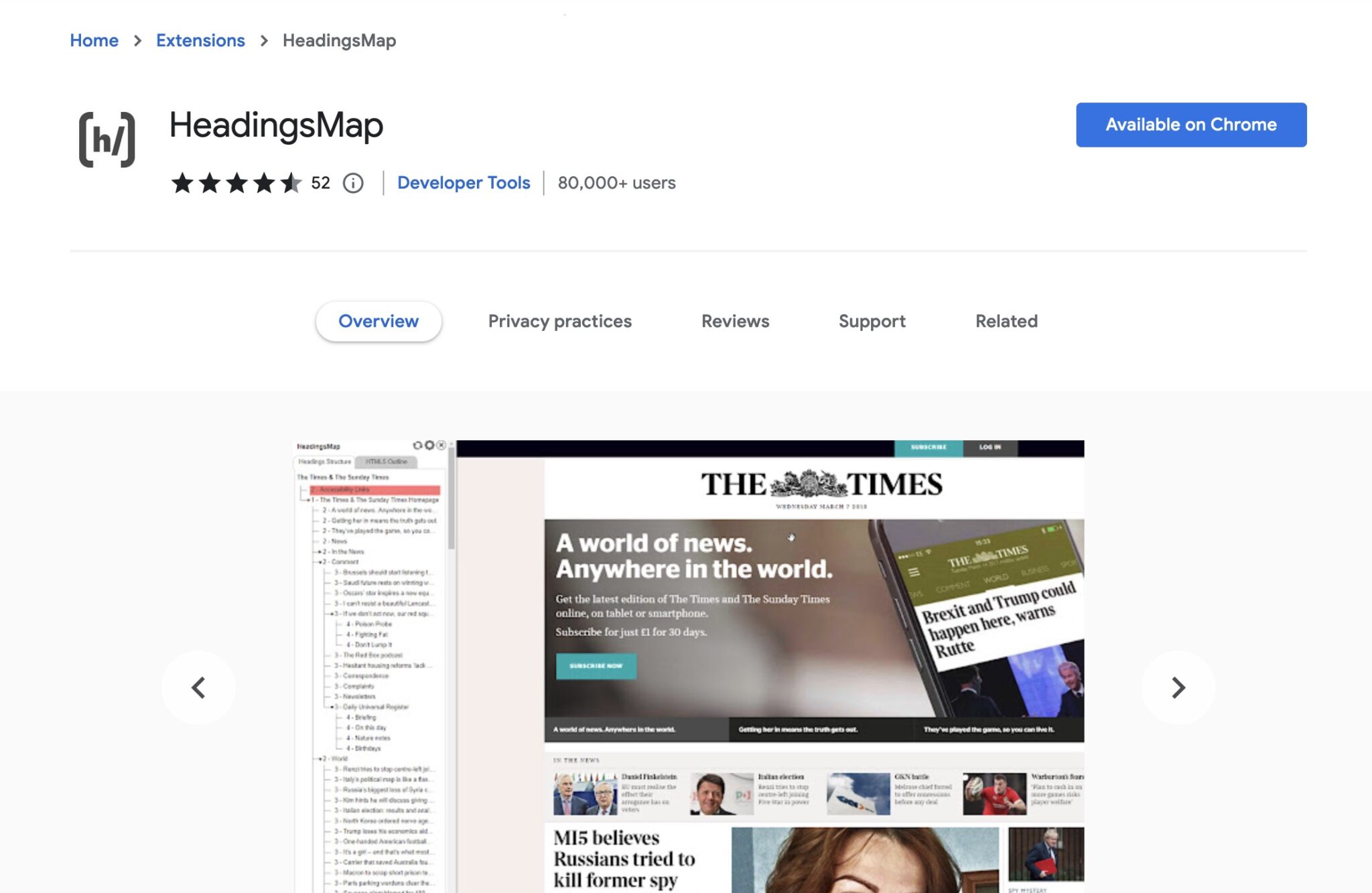Expand the '2 - In the News' tree node

click(320, 552)
